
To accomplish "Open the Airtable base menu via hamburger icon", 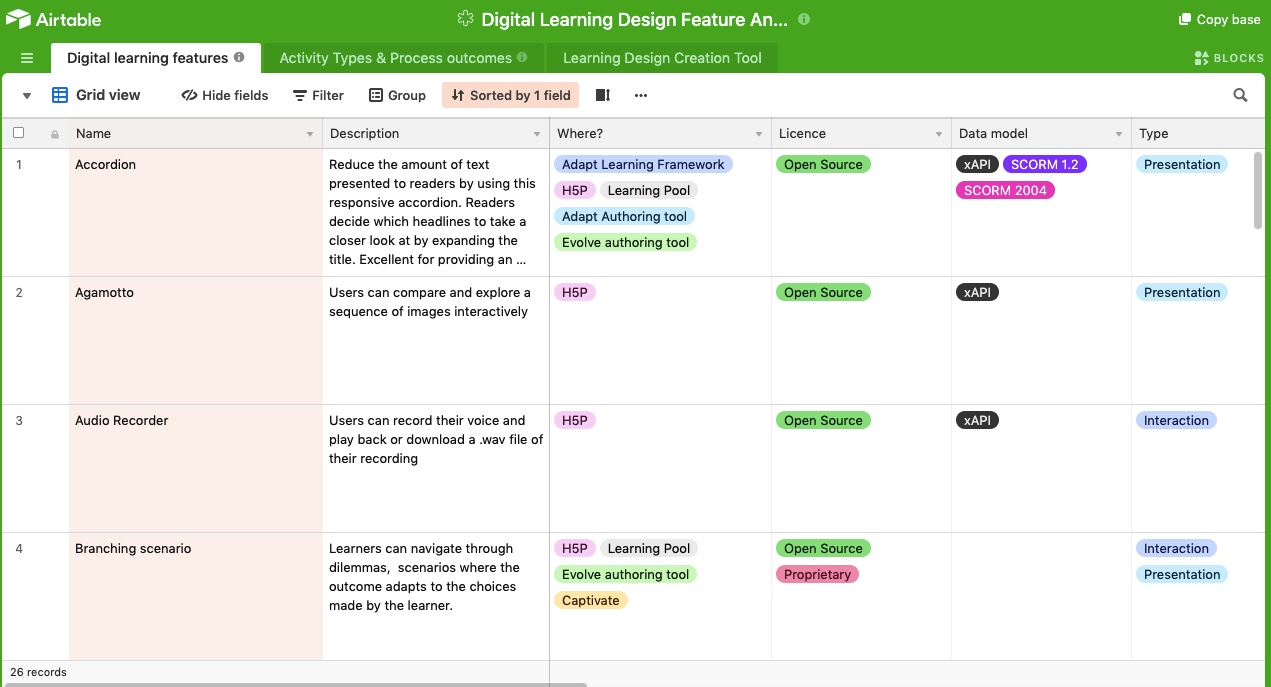I will [x=27, y=57].
